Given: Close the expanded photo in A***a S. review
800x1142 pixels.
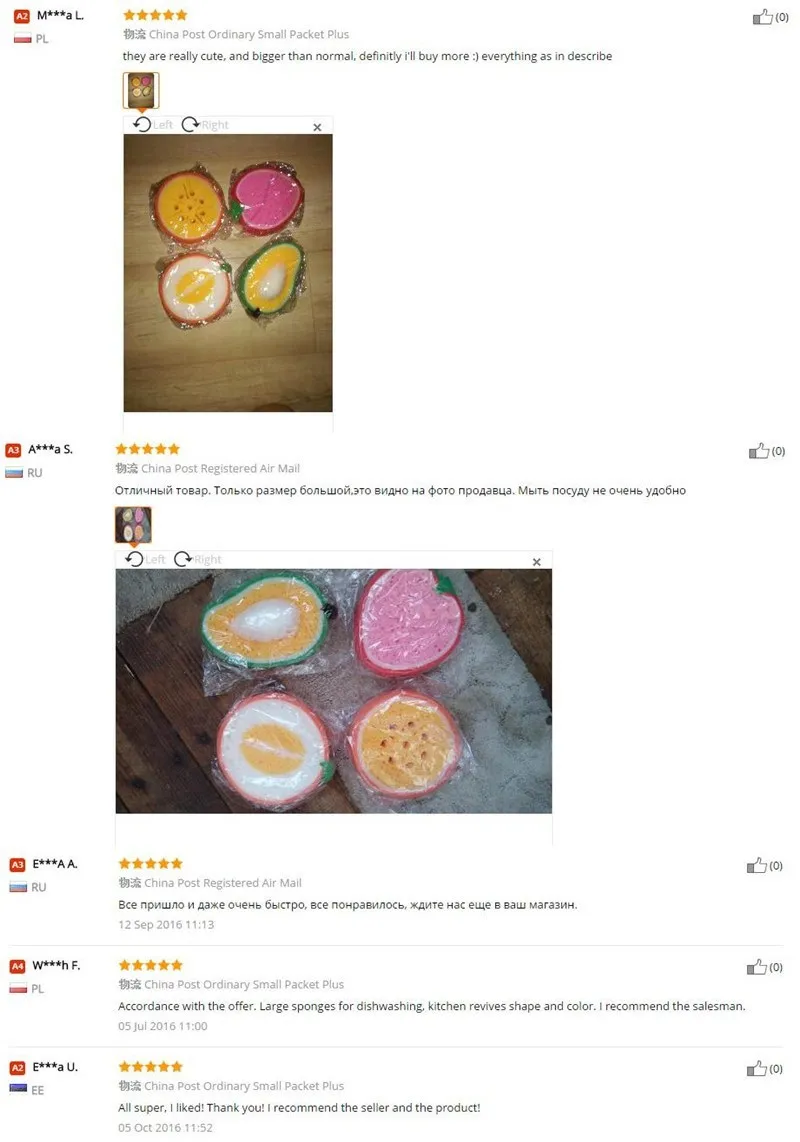Looking at the screenshot, I should click(536, 562).
